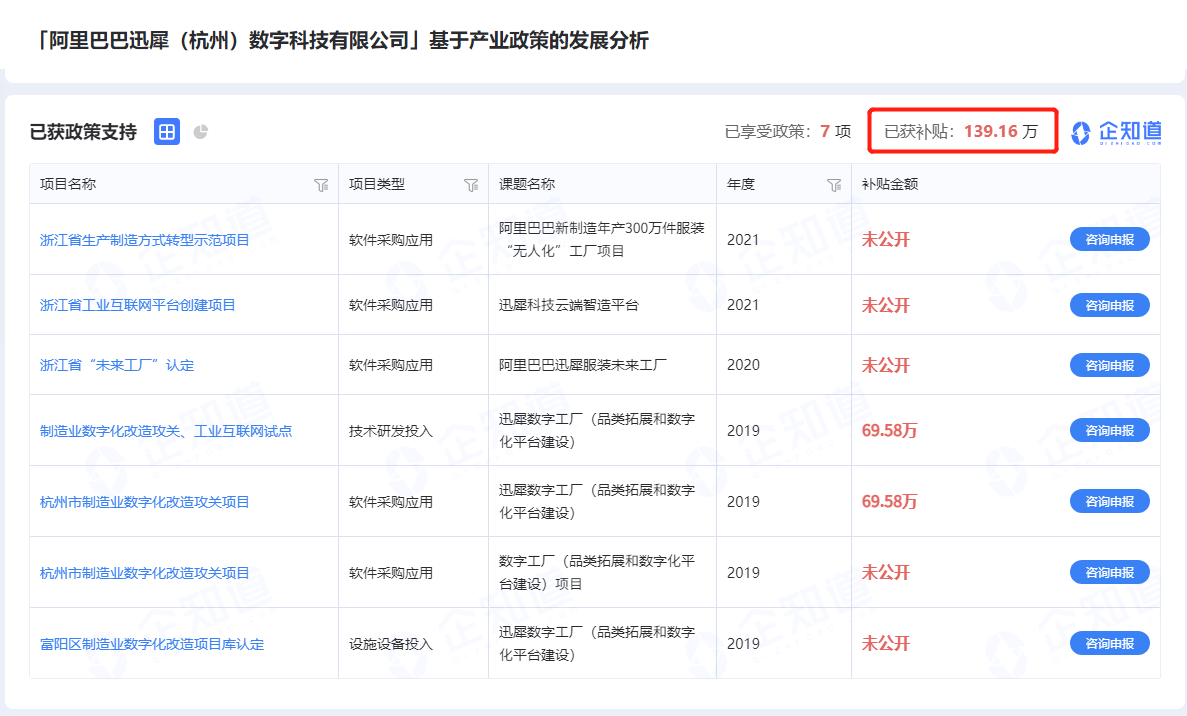Click 咨询申报 for 浙江省工业互联网平台创建项目

[x=1110, y=305]
